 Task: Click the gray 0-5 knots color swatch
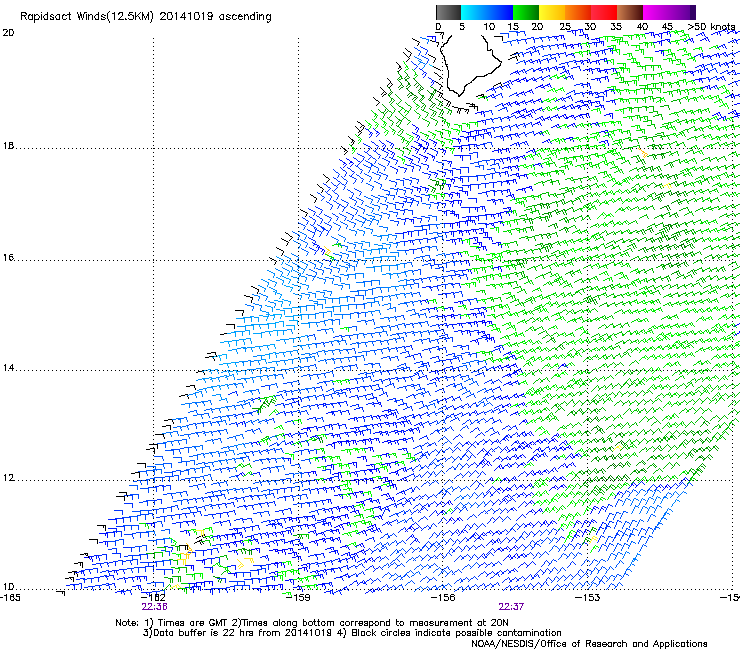click(448, 12)
